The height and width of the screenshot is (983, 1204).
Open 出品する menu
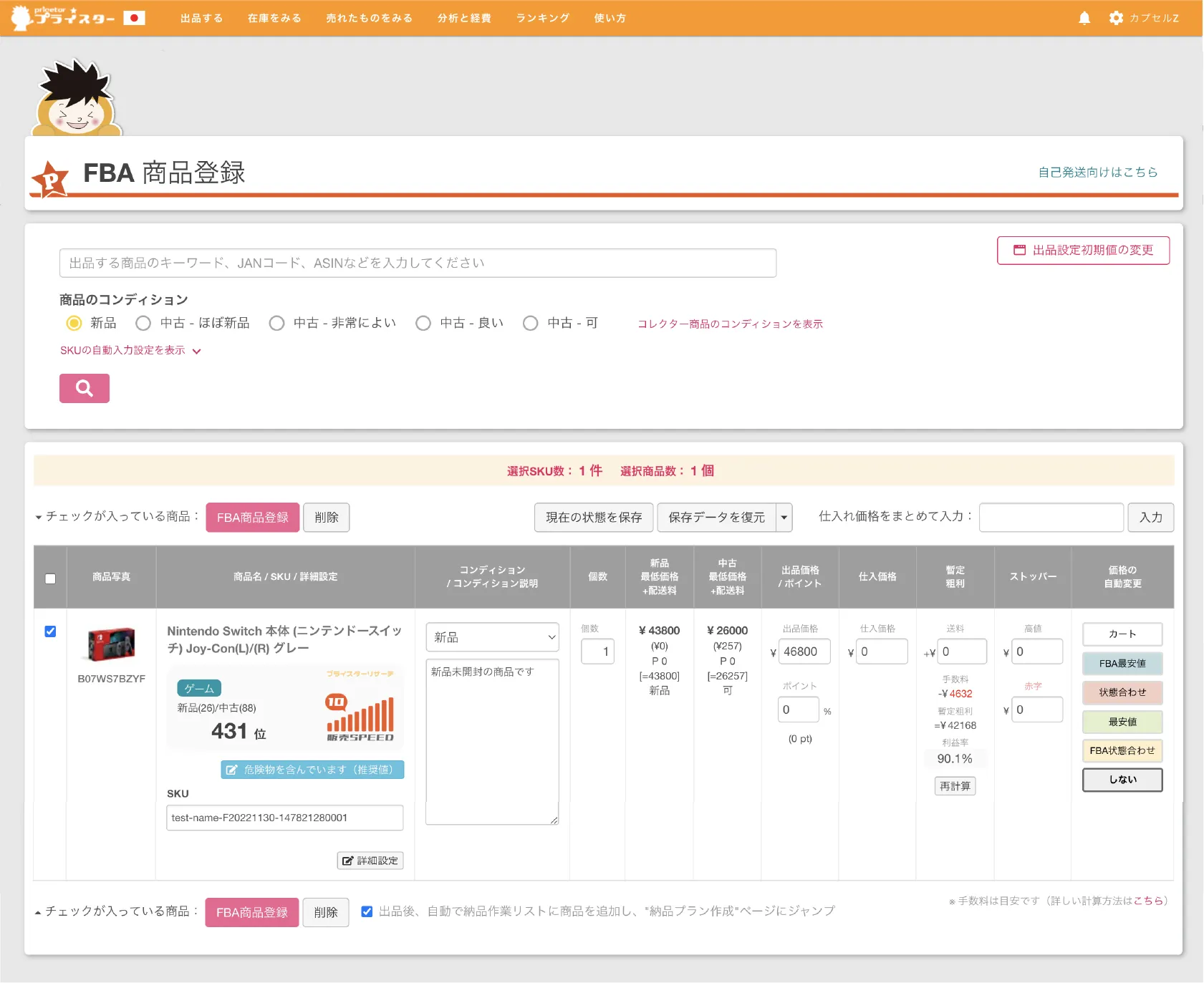click(201, 18)
